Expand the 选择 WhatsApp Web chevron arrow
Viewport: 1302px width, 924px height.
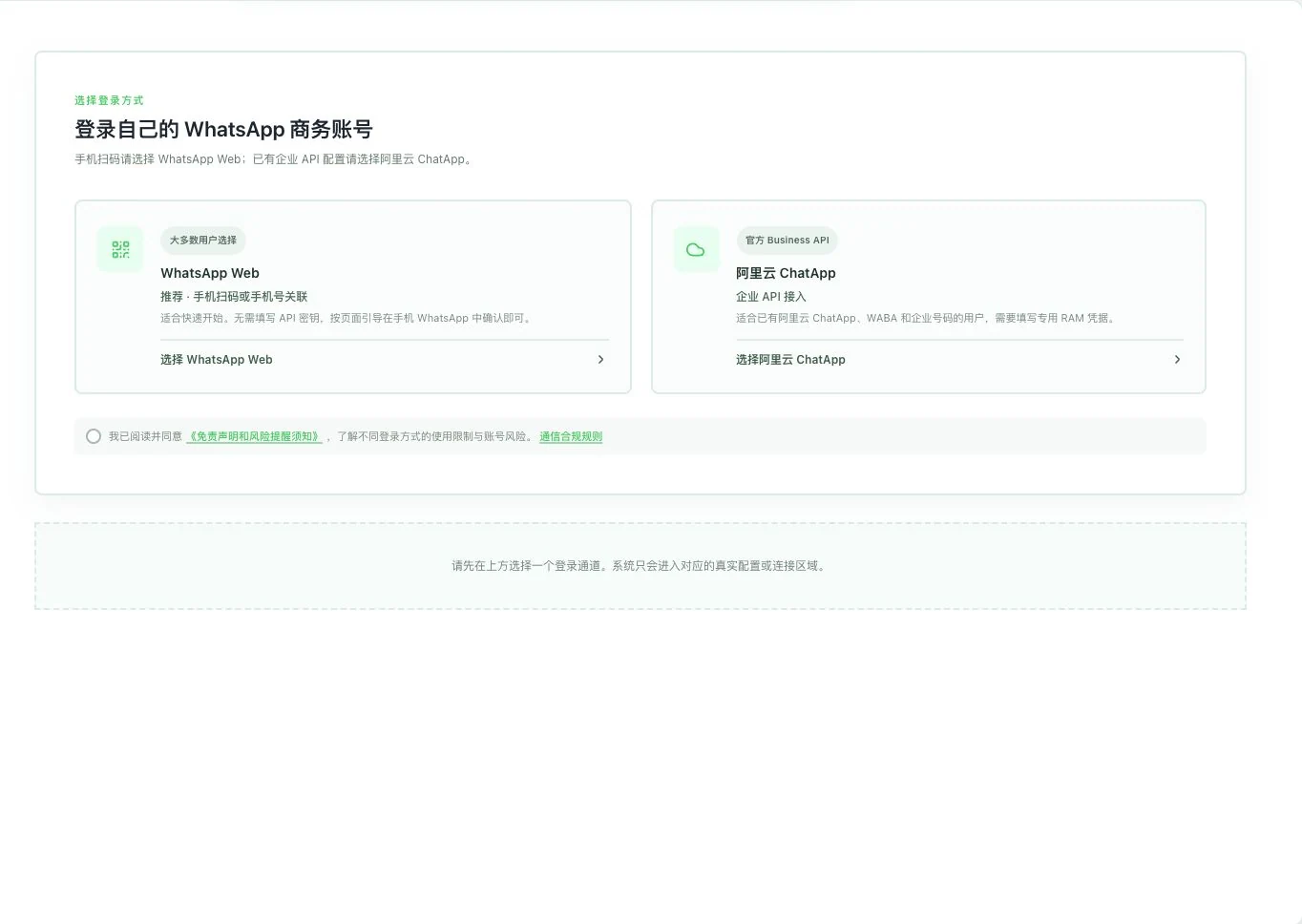(600, 360)
